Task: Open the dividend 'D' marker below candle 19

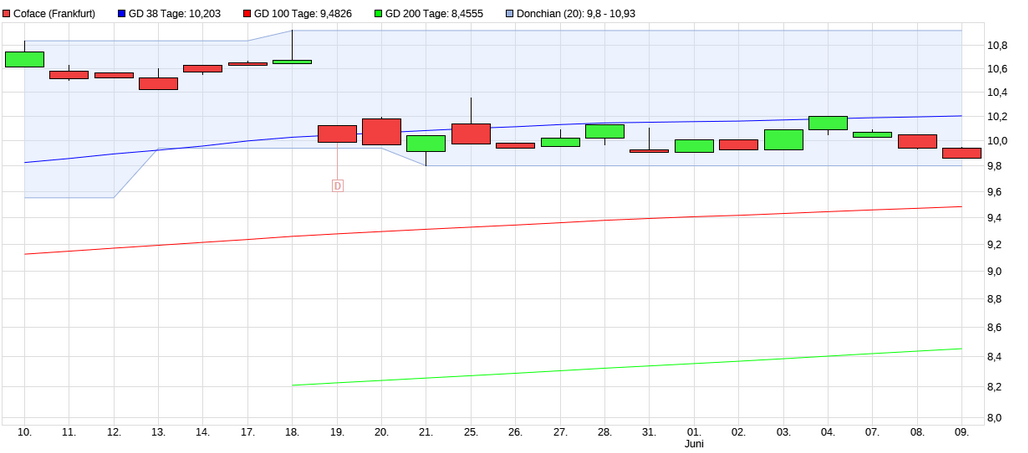Action: [337, 185]
